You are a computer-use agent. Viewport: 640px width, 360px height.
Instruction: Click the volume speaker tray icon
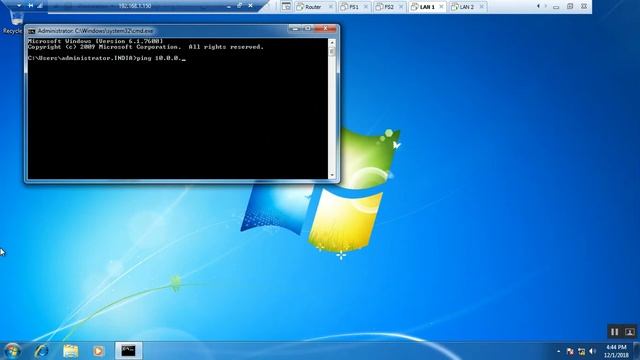pyautogui.click(x=593, y=351)
